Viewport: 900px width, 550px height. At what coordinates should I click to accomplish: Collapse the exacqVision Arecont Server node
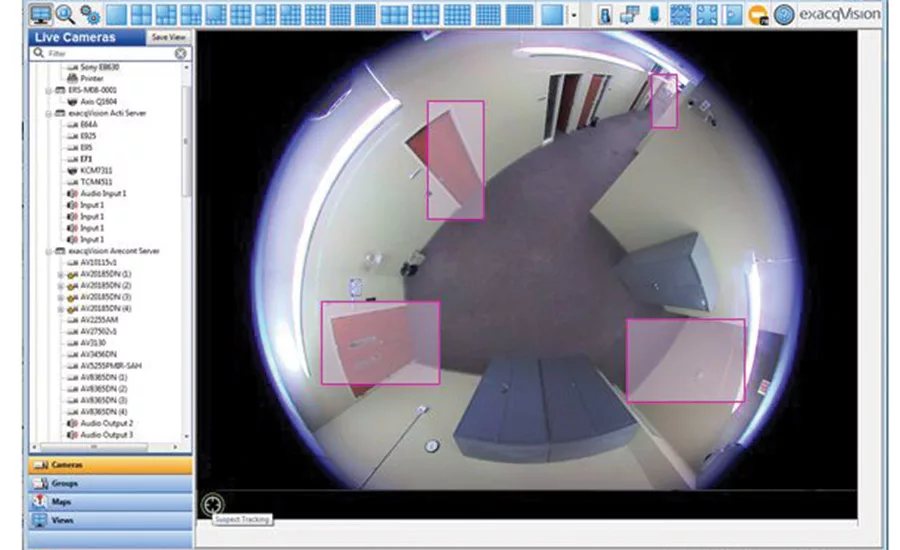(49, 251)
